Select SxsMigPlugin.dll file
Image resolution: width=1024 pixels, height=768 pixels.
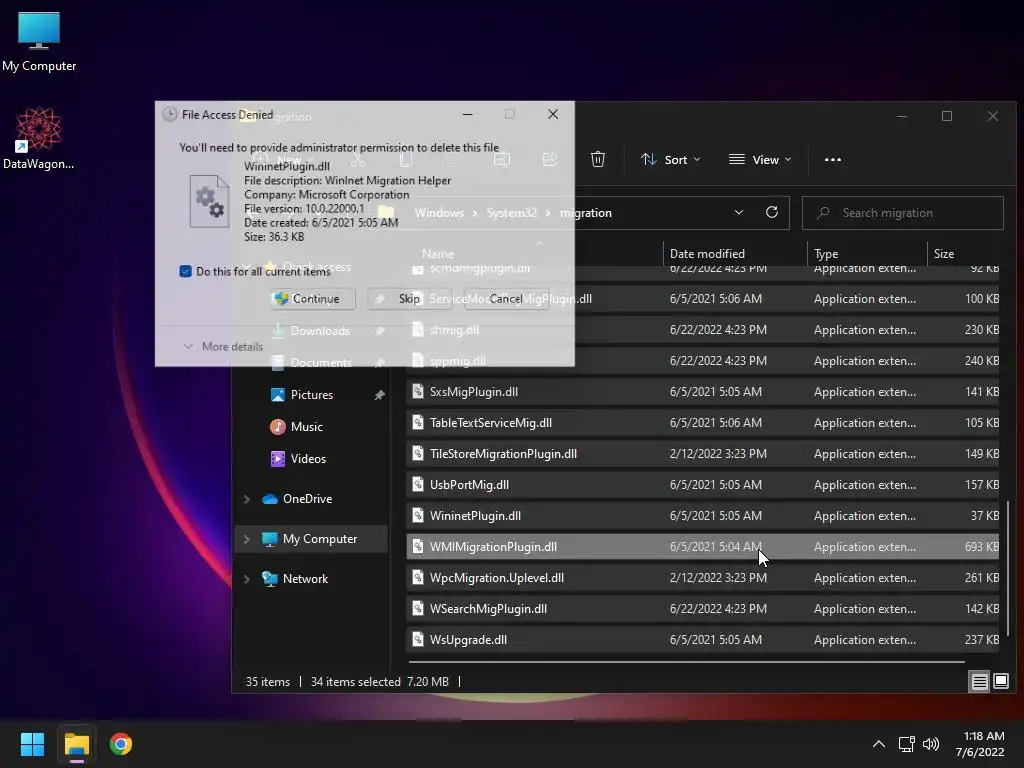(703, 392)
